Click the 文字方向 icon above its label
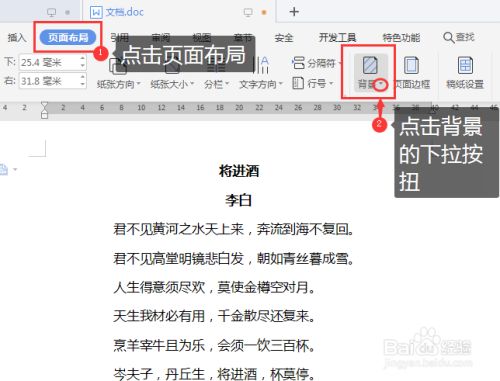500x381 pixels. tap(261, 65)
